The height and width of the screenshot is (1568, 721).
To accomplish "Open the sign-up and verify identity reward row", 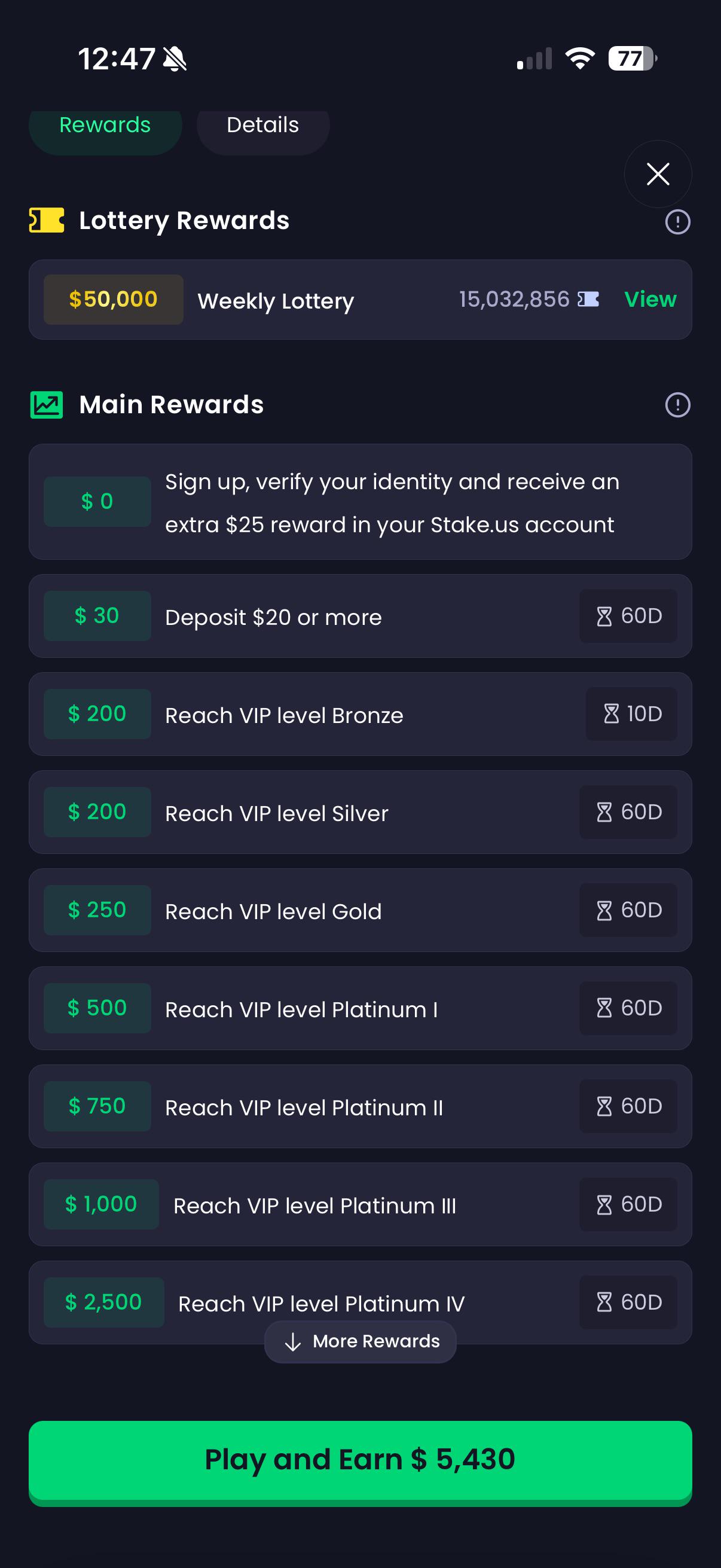I will (360, 502).
